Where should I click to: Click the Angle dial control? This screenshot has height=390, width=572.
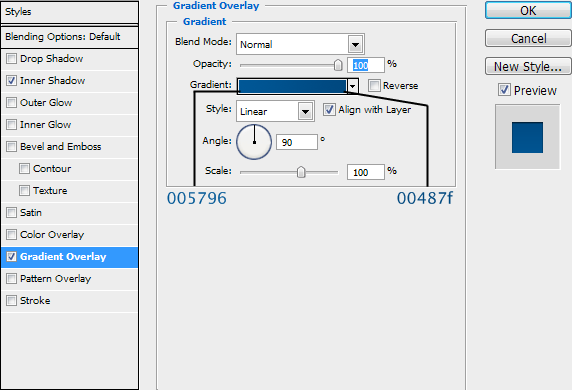[x=254, y=142]
